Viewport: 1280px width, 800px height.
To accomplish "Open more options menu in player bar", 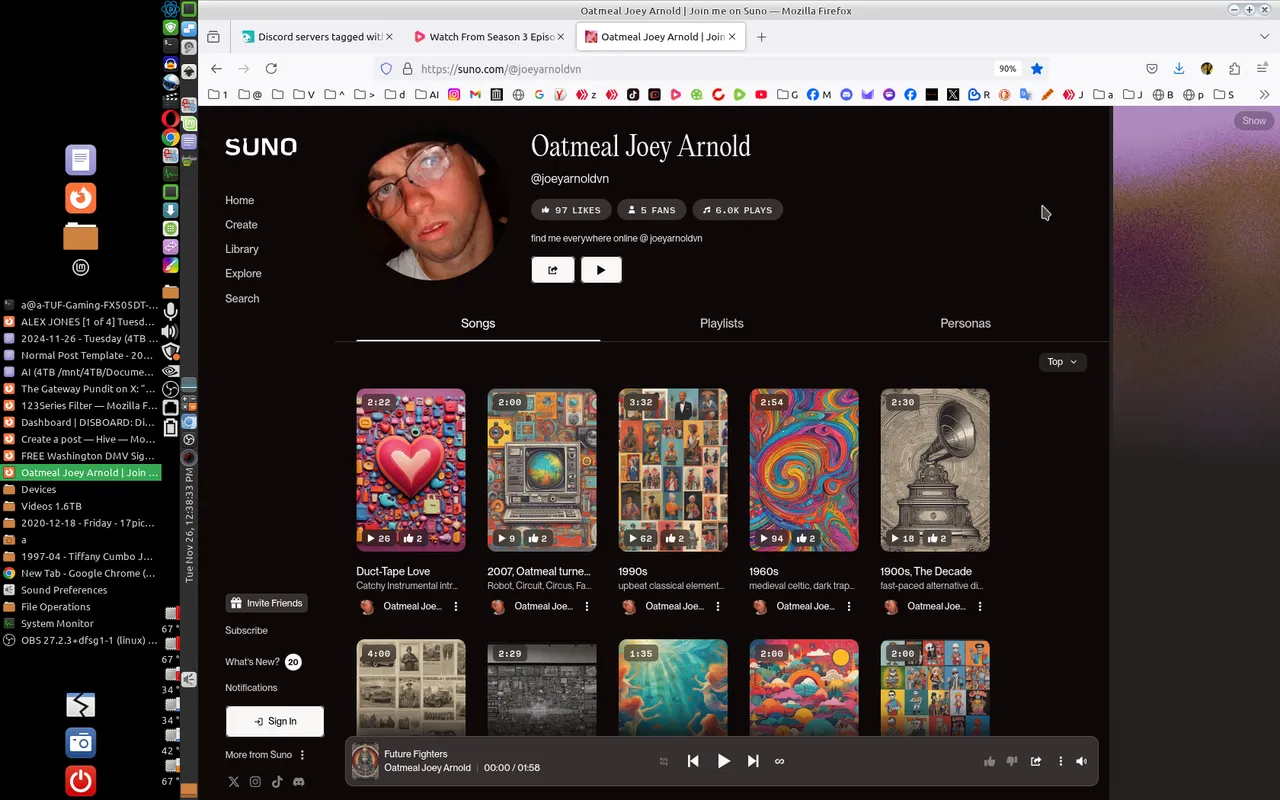I will click(x=1061, y=761).
